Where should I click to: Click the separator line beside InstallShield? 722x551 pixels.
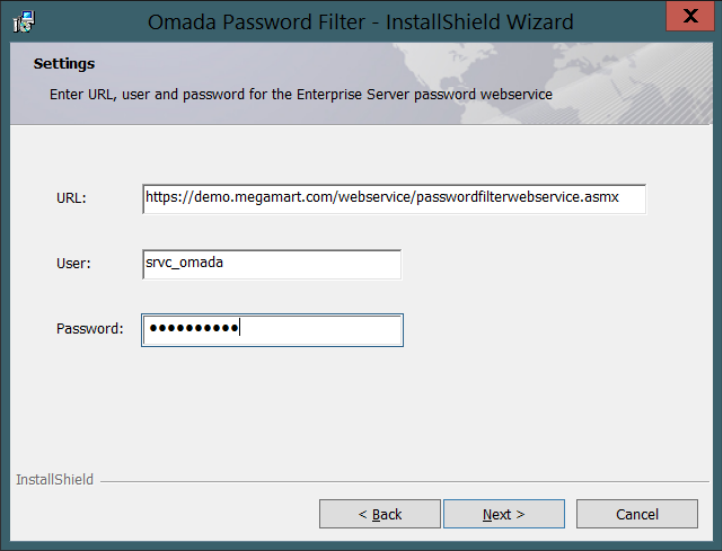coord(404,481)
